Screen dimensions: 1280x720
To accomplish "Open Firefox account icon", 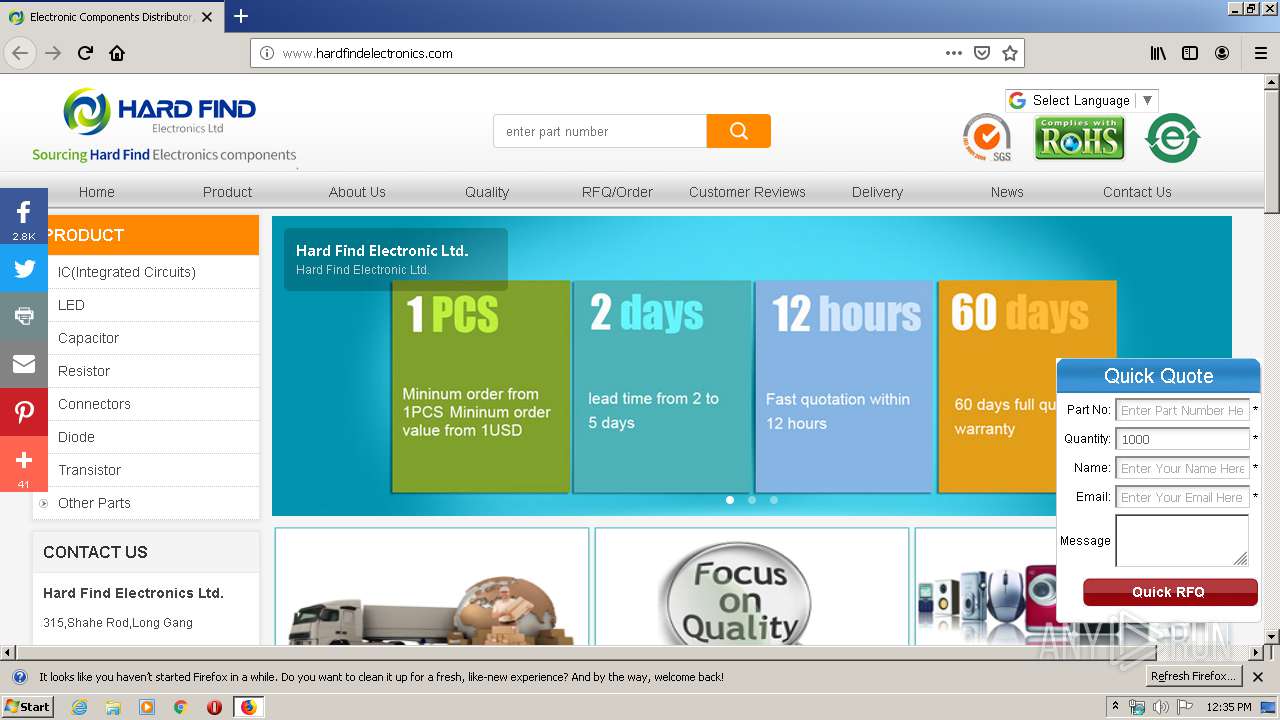I will point(1222,53).
